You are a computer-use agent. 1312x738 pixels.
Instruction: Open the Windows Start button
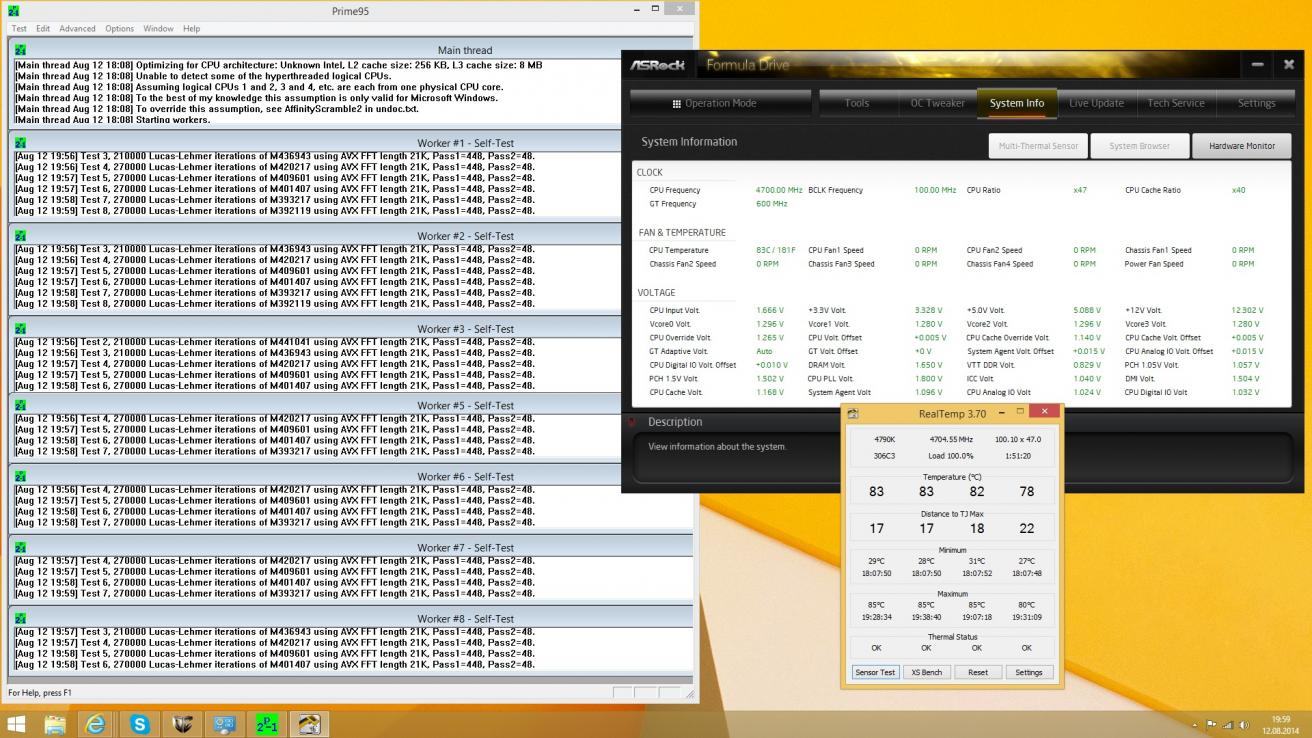coord(16,723)
